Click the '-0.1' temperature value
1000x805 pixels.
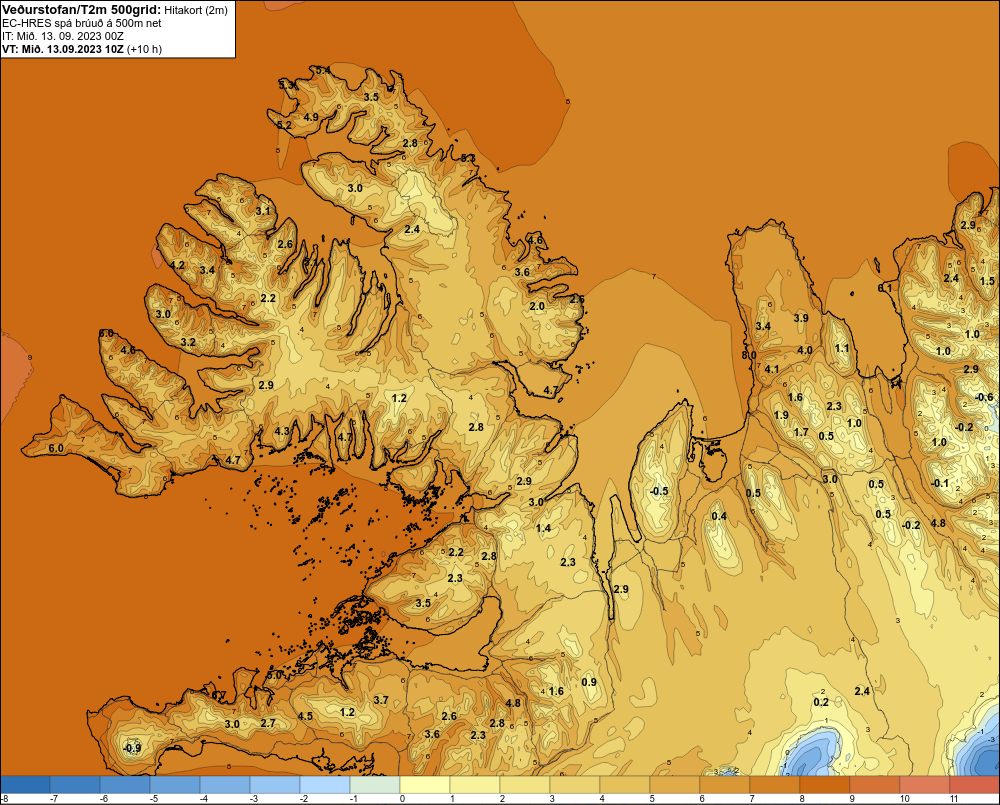click(x=939, y=484)
